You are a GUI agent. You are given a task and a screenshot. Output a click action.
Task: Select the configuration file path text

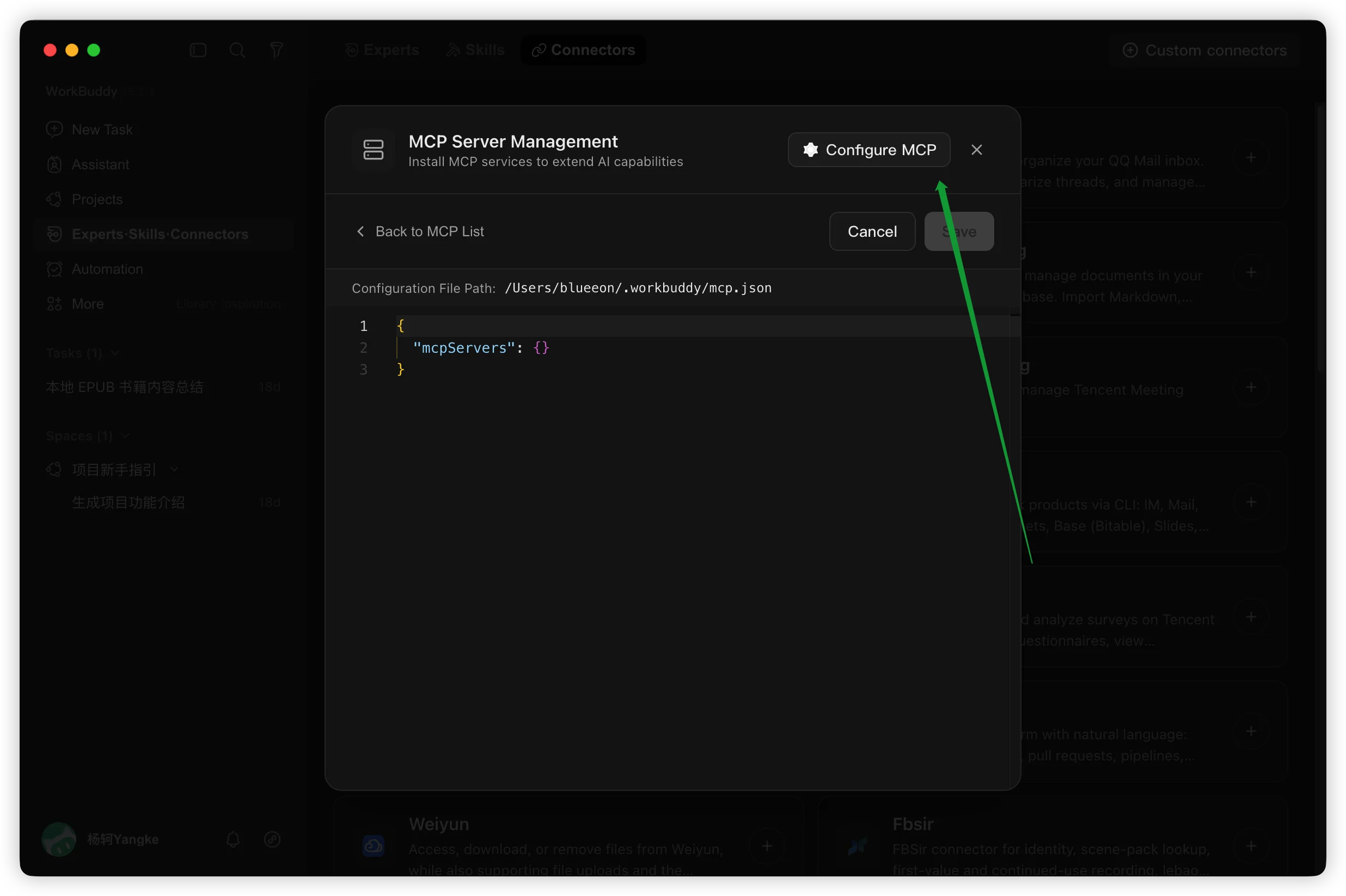click(638, 288)
